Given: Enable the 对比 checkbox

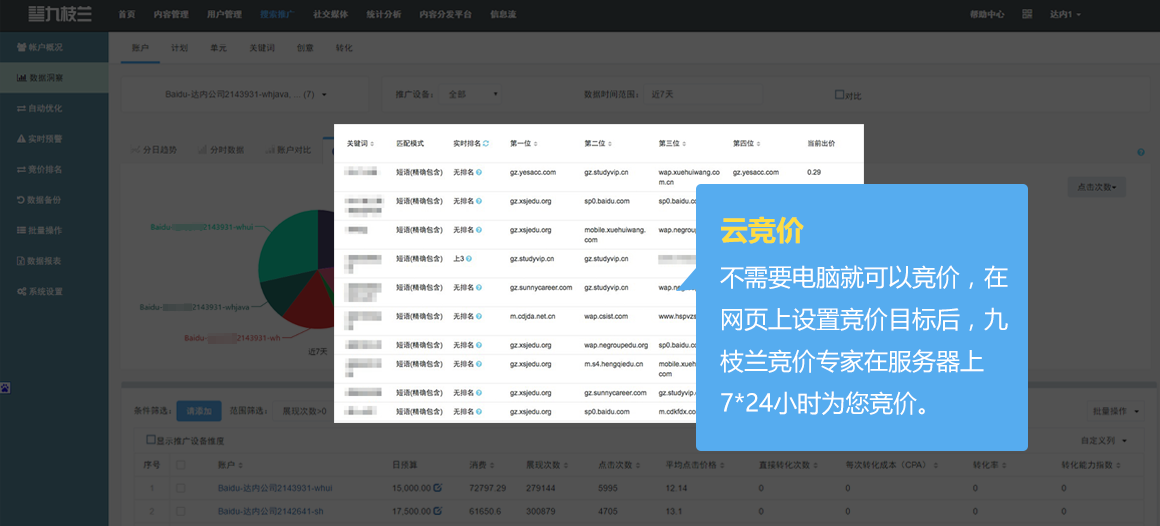Looking at the screenshot, I should (x=839, y=95).
